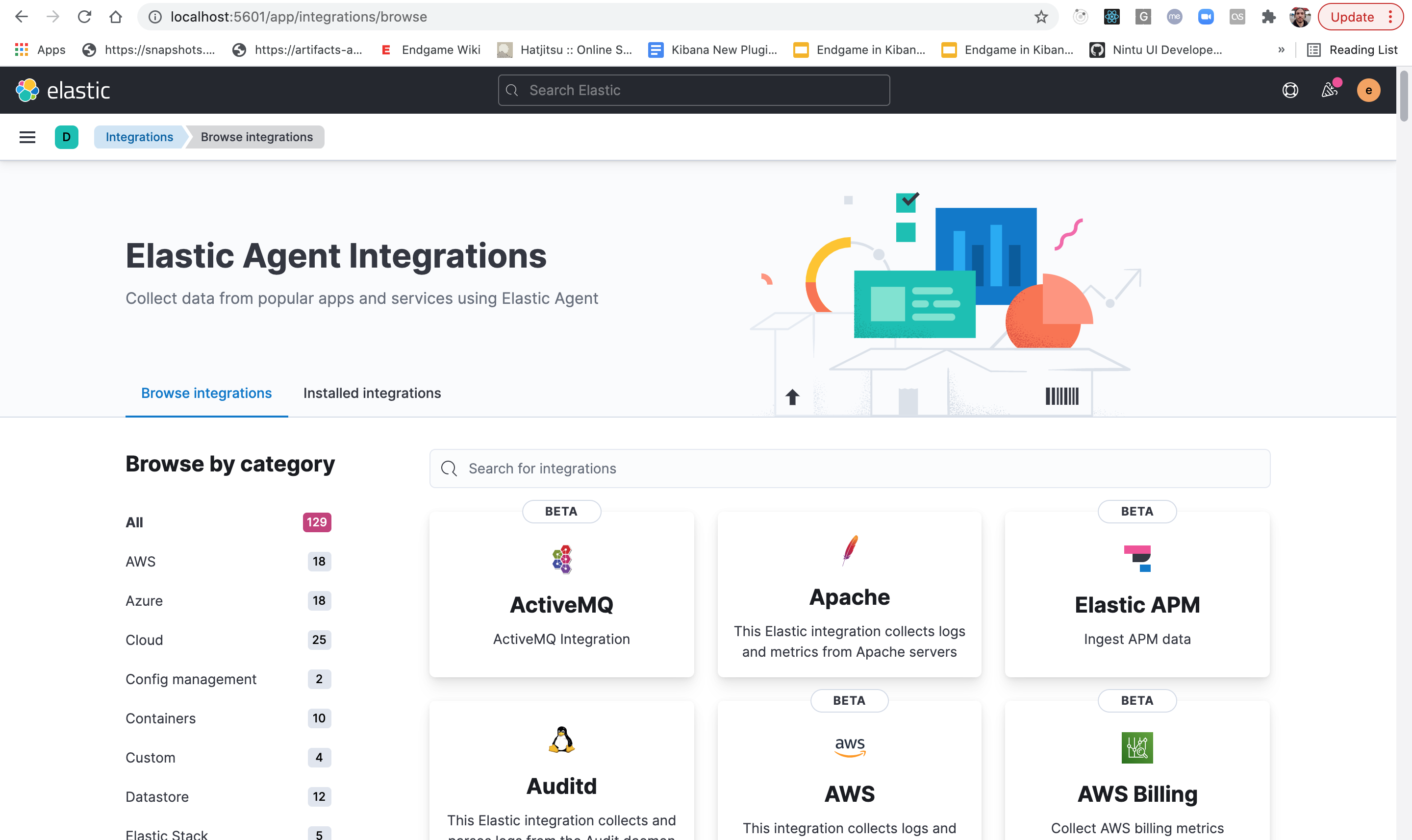The height and width of the screenshot is (840, 1412).
Task: Open Chrome extensions puzzle icon
Action: tap(1268, 17)
